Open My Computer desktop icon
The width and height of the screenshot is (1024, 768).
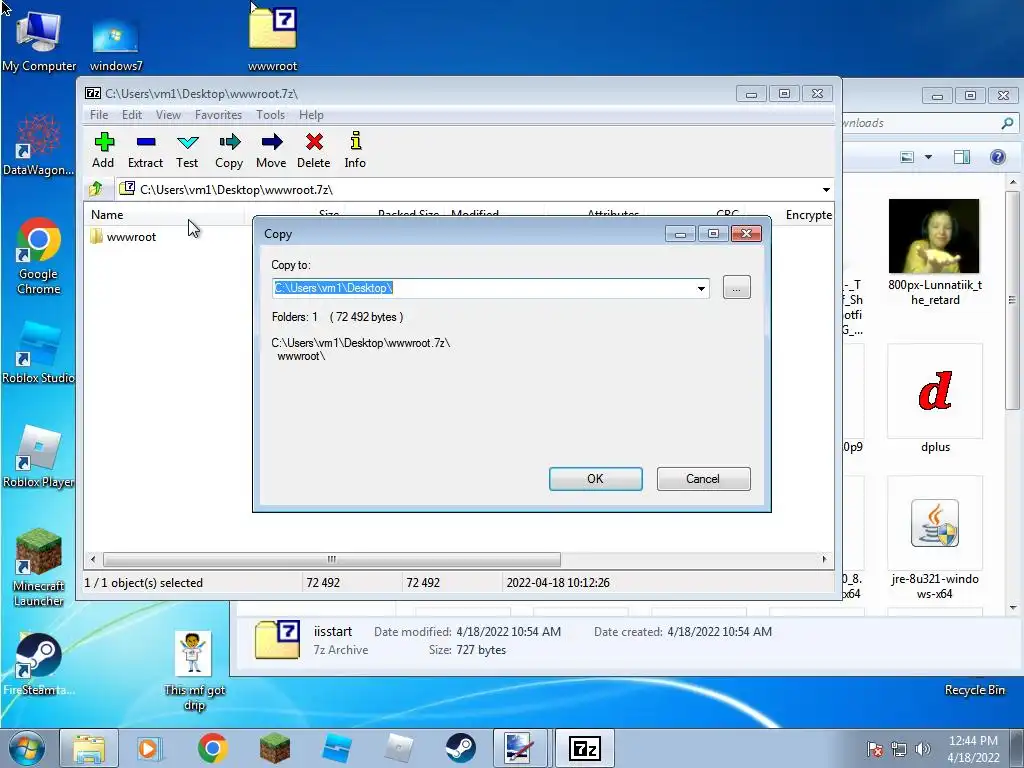click(x=39, y=40)
